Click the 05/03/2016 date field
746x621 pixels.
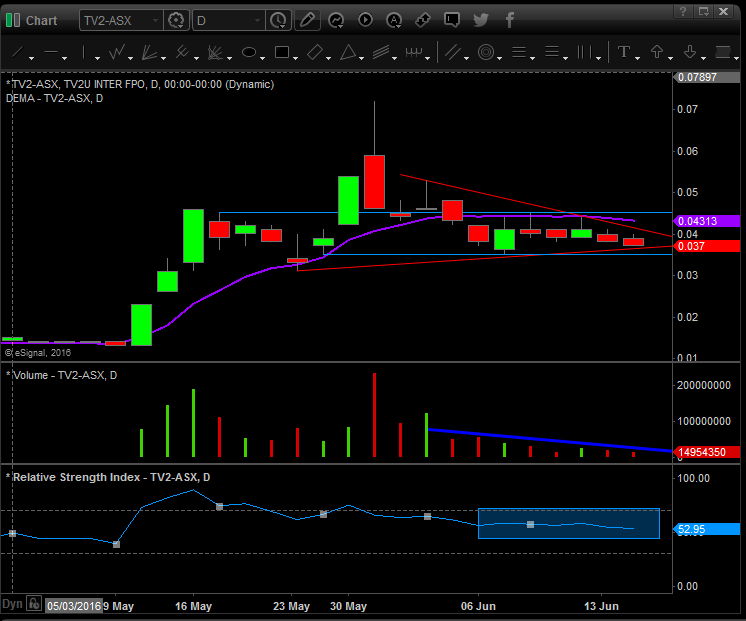click(74, 606)
